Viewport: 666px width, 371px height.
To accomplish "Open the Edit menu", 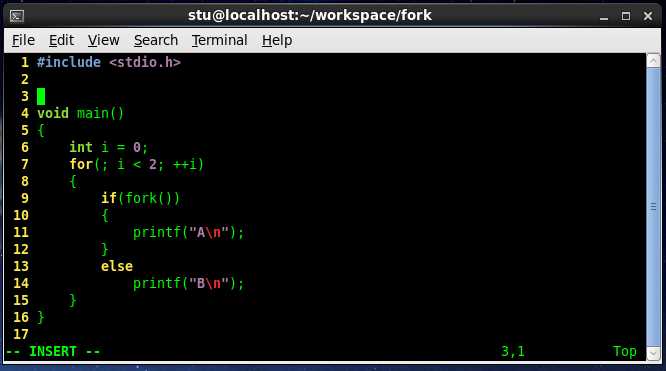I will click(61, 40).
